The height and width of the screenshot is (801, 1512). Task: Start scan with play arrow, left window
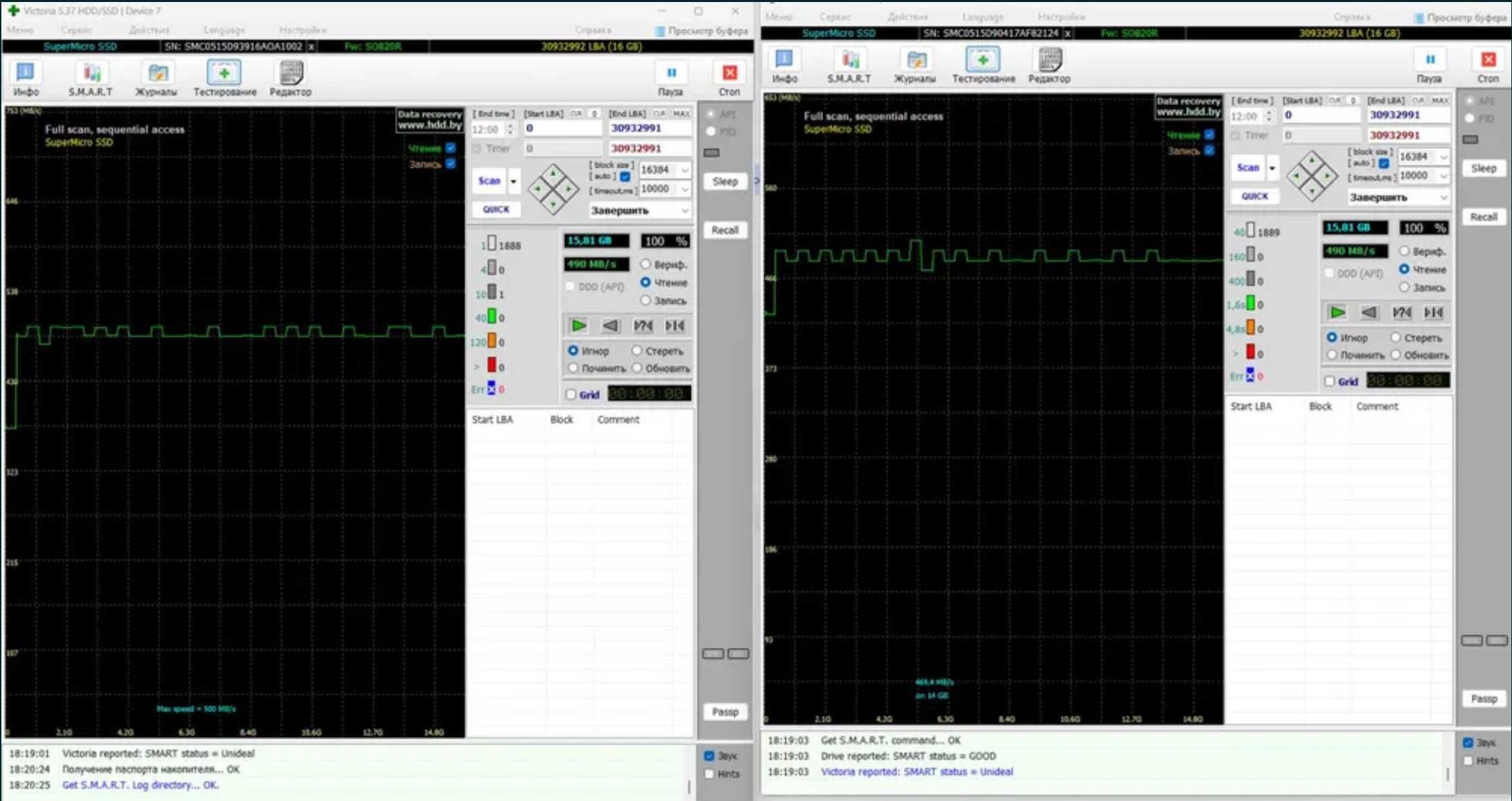point(578,326)
